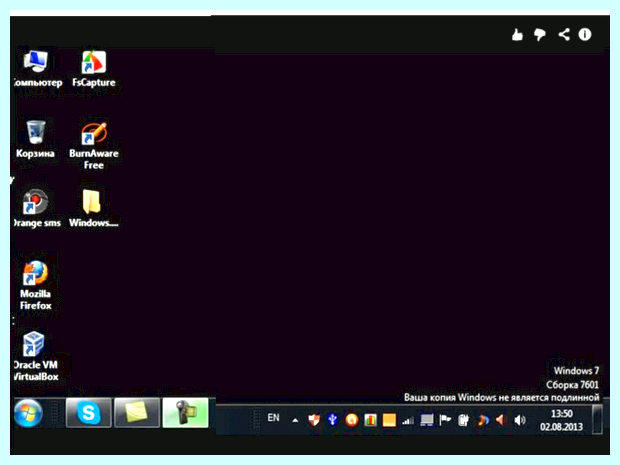The image size is (620, 465).
Task: Open the white volume speaker icon
Action: point(520,420)
